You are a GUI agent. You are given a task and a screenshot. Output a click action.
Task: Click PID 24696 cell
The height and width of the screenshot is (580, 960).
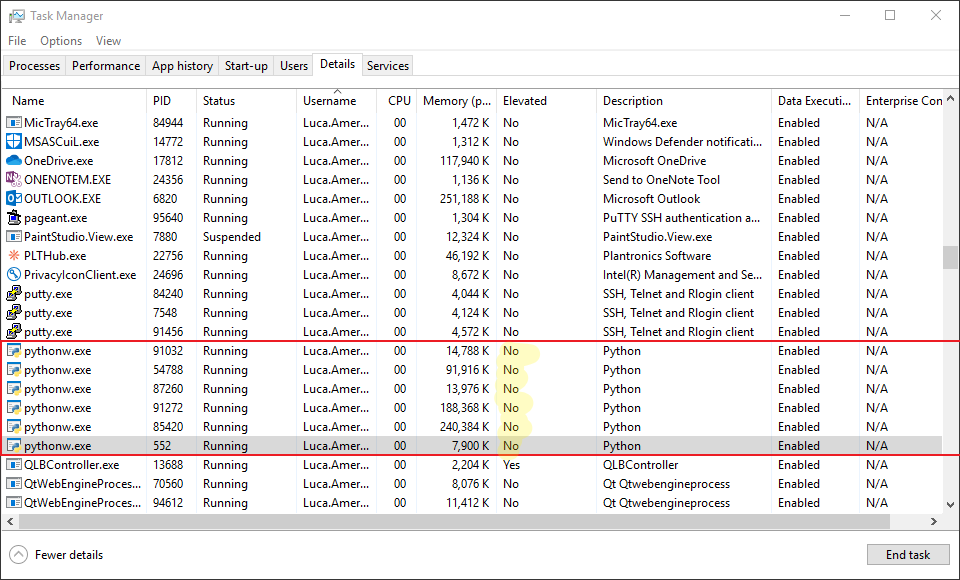168,274
